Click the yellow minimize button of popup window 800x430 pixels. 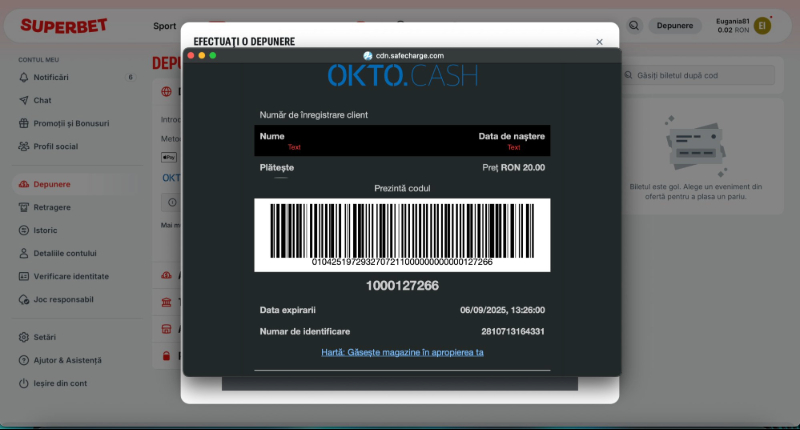click(x=202, y=55)
